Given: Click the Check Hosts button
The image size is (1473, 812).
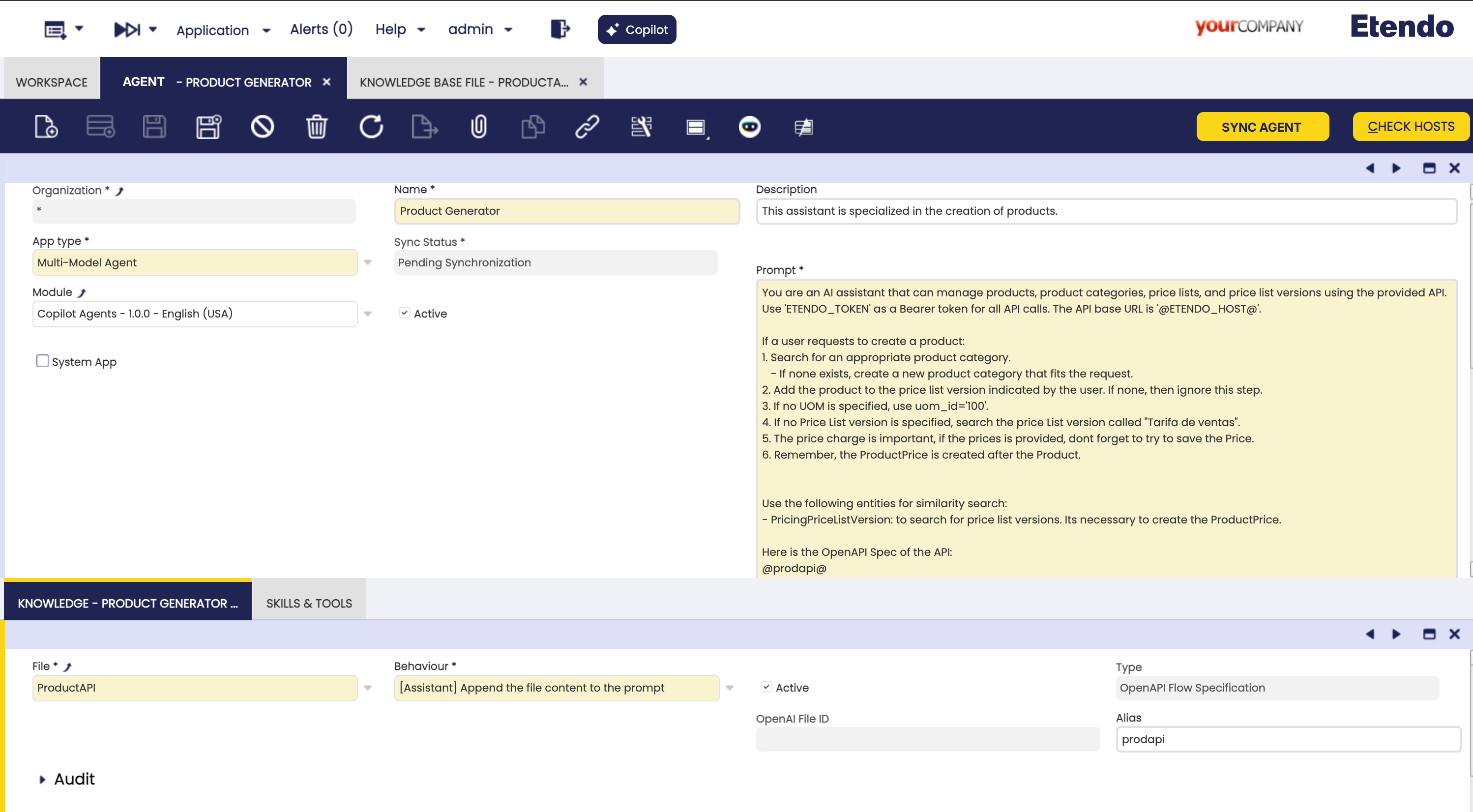Looking at the screenshot, I should [x=1411, y=126].
